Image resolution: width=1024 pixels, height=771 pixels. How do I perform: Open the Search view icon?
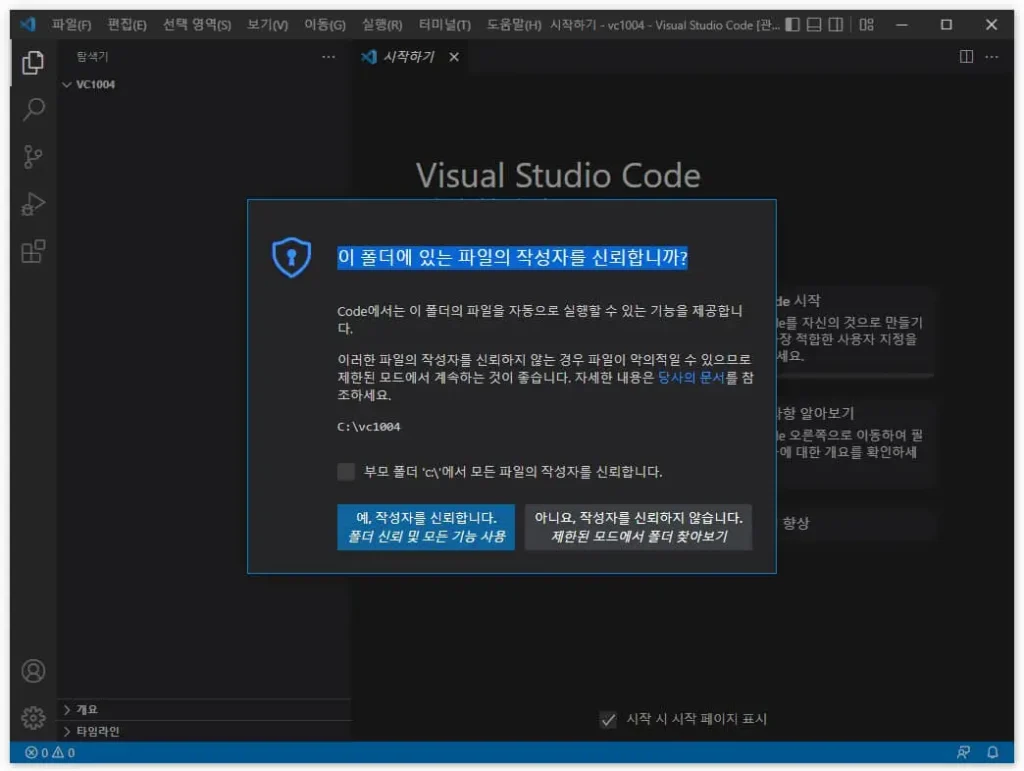pos(33,109)
